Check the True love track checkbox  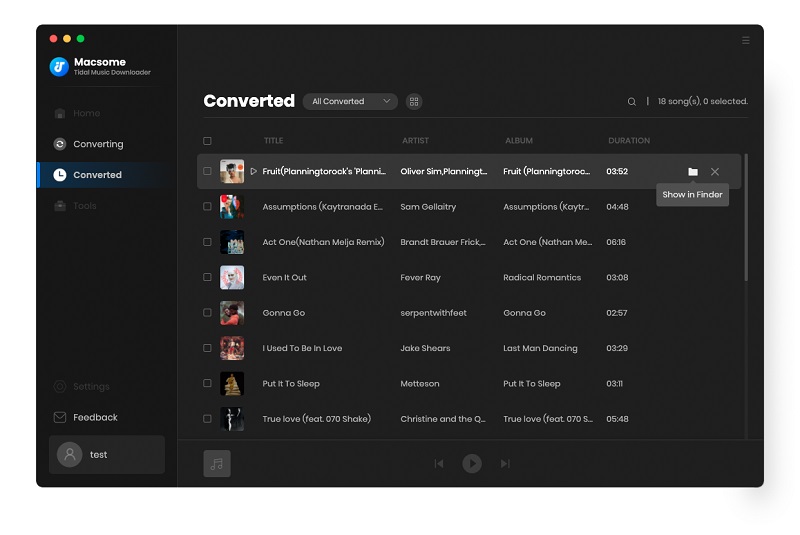207,419
